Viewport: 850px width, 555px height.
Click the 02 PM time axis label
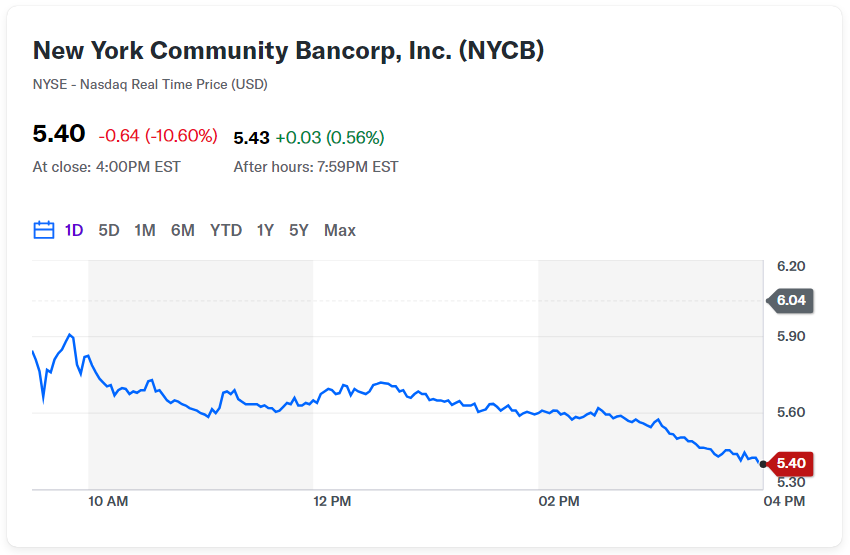tap(558, 501)
